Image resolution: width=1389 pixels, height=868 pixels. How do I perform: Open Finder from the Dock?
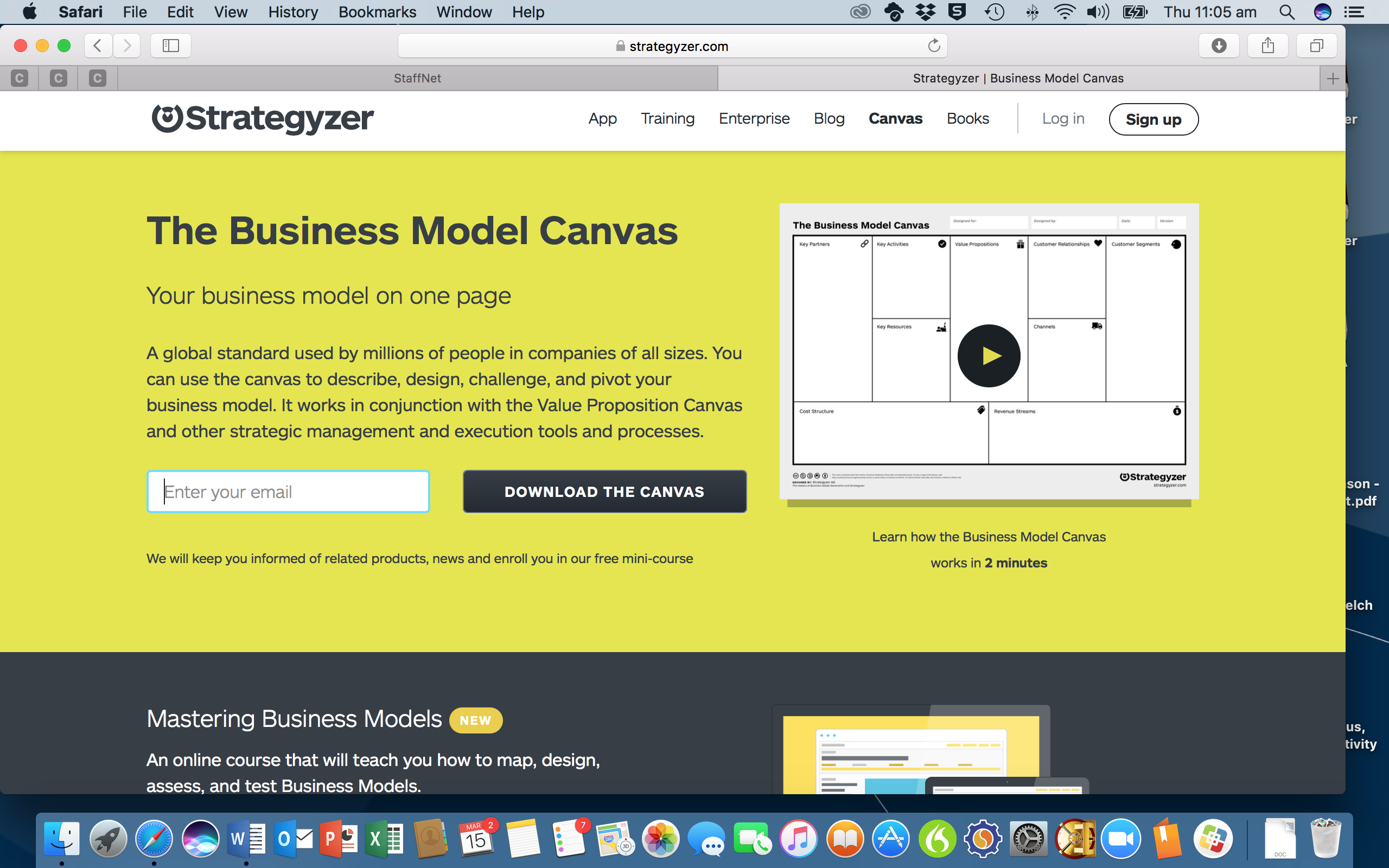click(x=61, y=838)
